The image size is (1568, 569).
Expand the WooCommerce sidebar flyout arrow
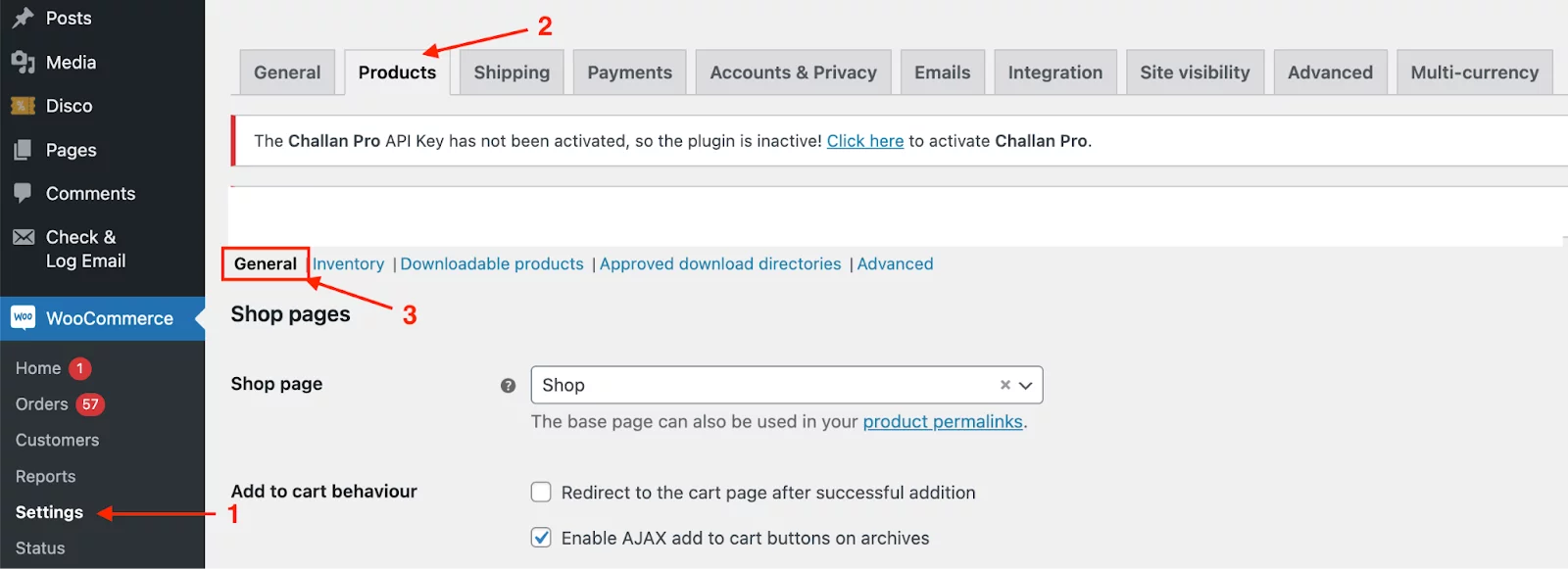pyautogui.click(x=199, y=317)
